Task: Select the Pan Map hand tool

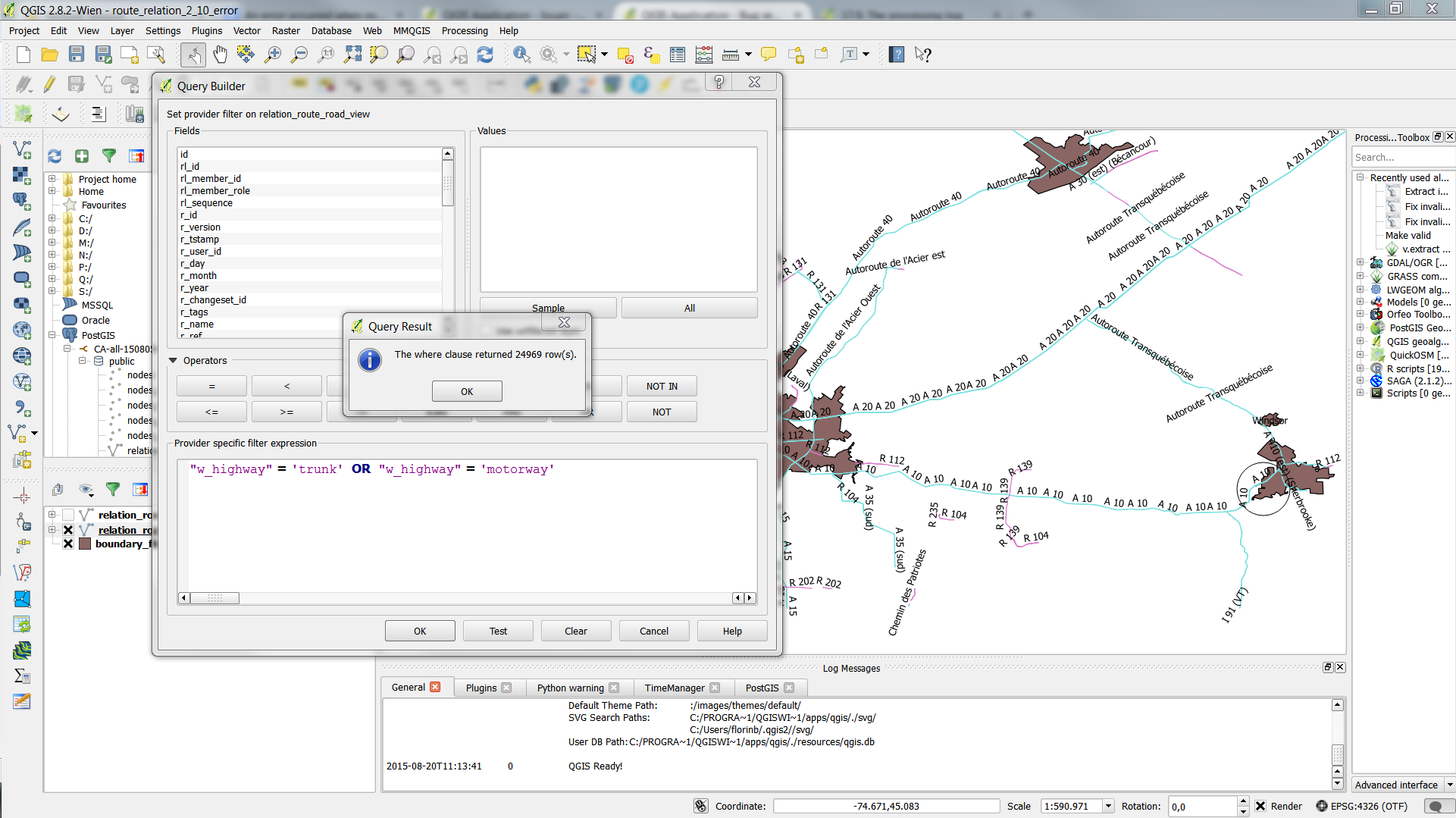Action: point(220,55)
